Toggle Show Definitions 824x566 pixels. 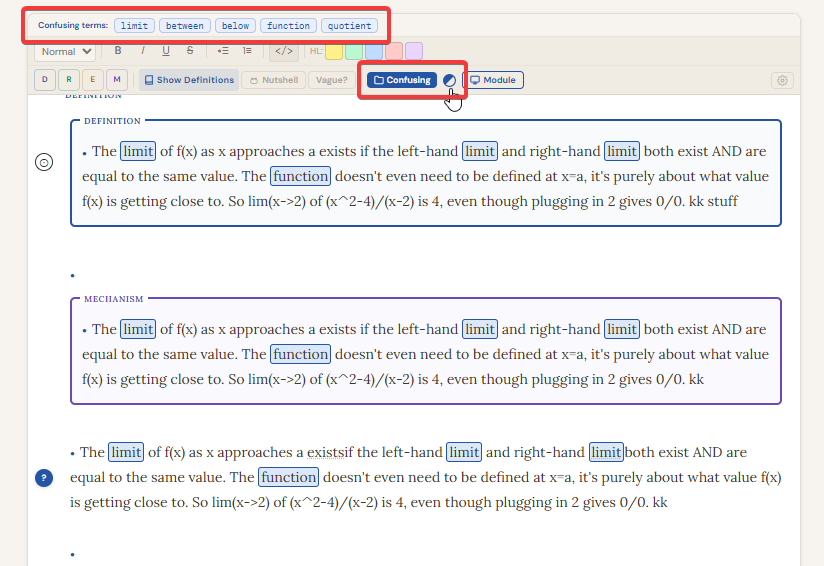[189, 80]
